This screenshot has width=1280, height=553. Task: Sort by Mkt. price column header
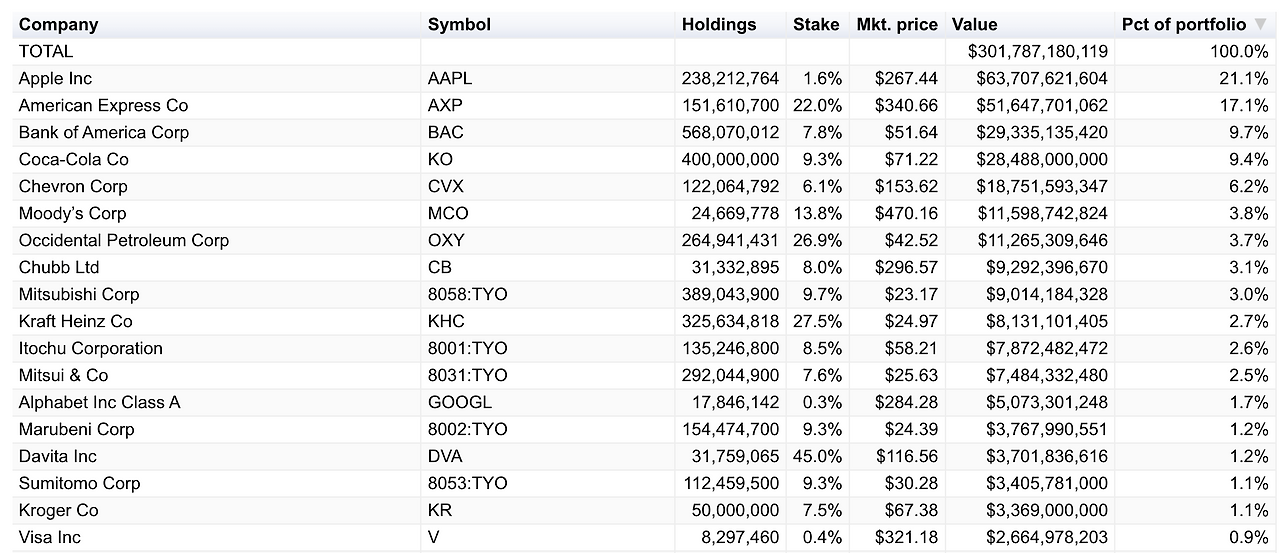coord(897,25)
